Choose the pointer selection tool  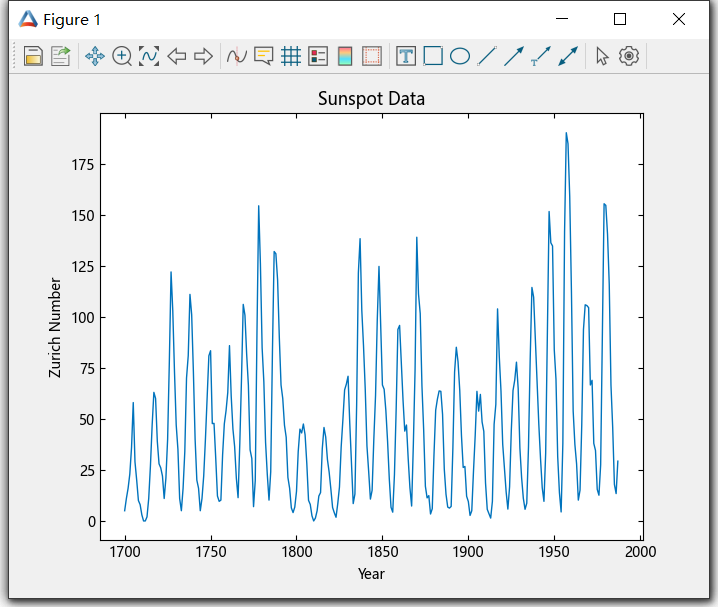tap(602, 56)
